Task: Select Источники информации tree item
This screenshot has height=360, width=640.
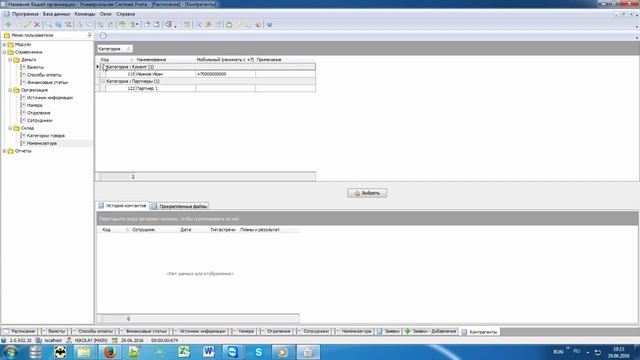Action: coord(50,98)
